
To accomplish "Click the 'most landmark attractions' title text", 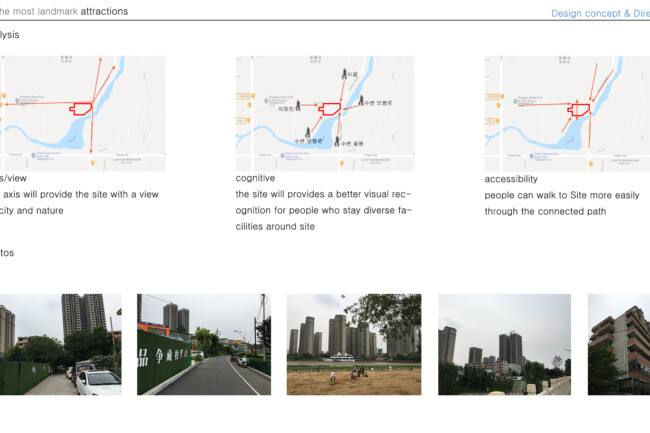I will (x=70, y=12).
